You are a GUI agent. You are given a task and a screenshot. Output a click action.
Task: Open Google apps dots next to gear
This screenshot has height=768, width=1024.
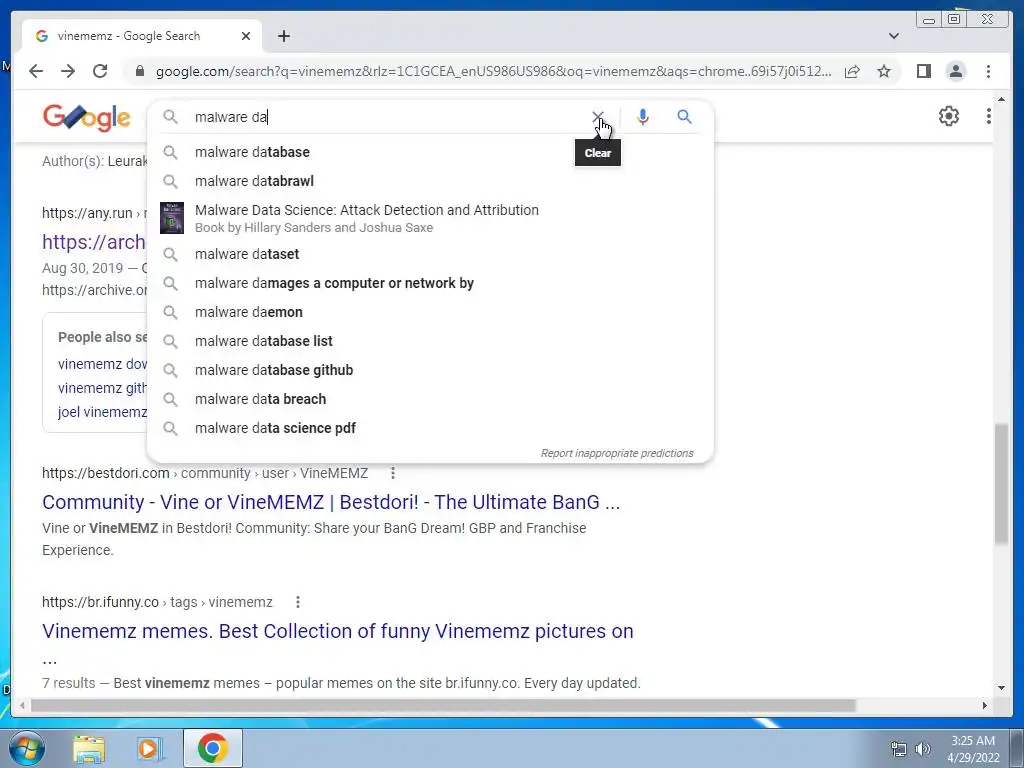pyautogui.click(x=988, y=116)
